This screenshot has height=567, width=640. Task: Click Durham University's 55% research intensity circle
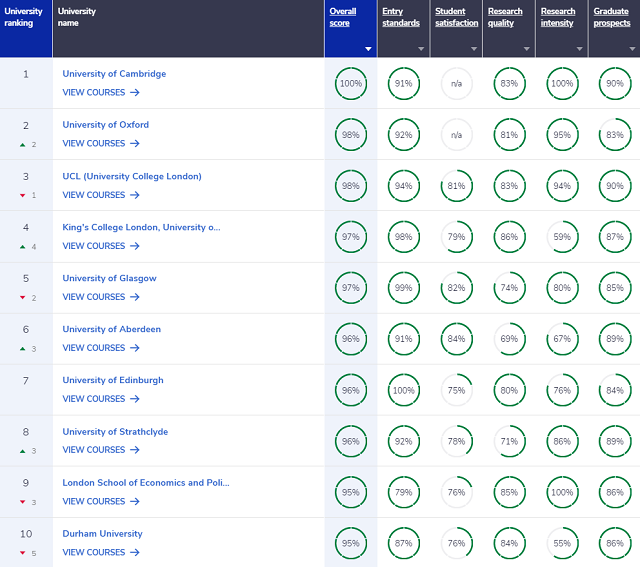point(562,543)
